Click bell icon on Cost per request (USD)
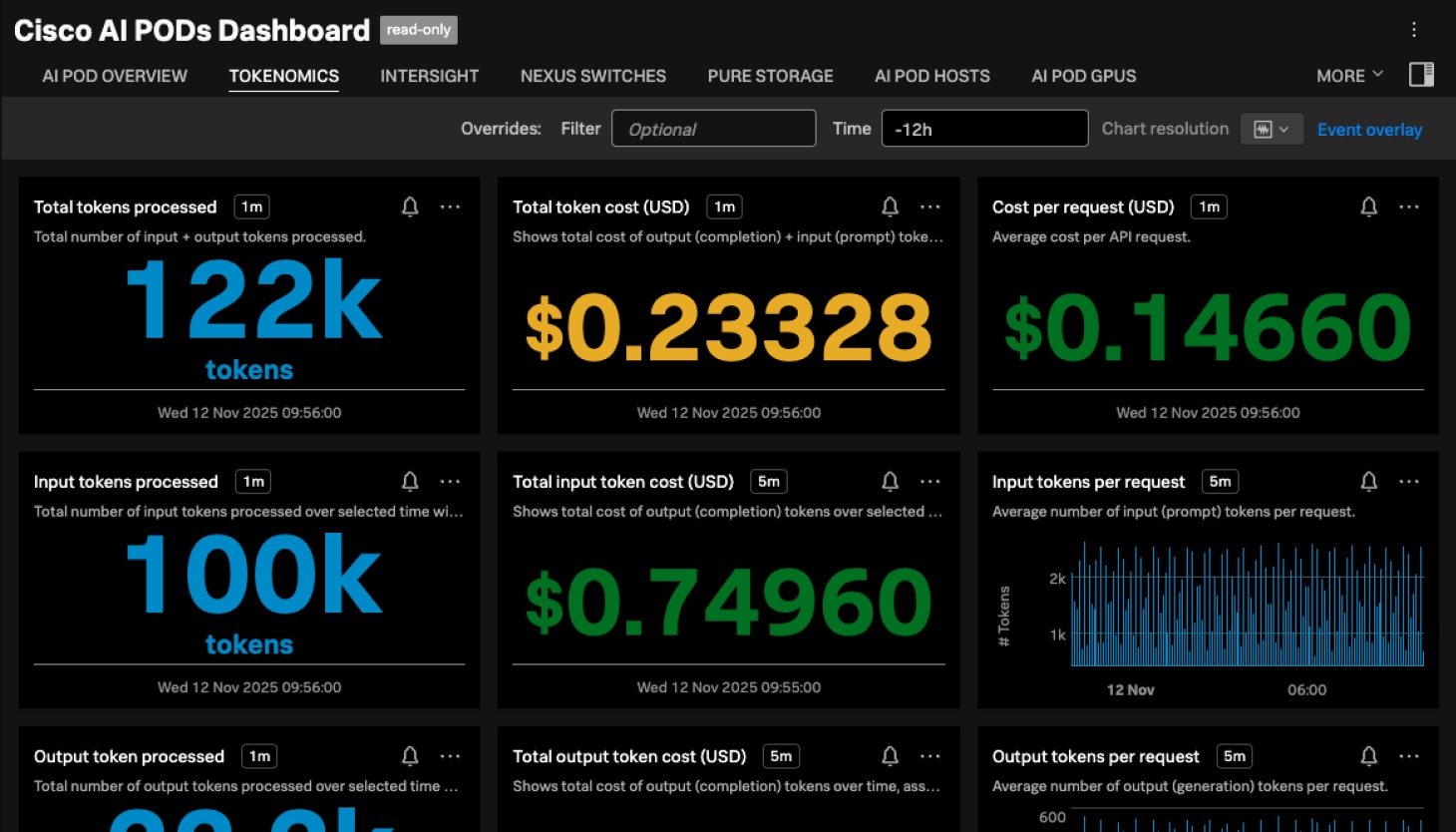This screenshot has width=1456, height=832. (x=1368, y=207)
